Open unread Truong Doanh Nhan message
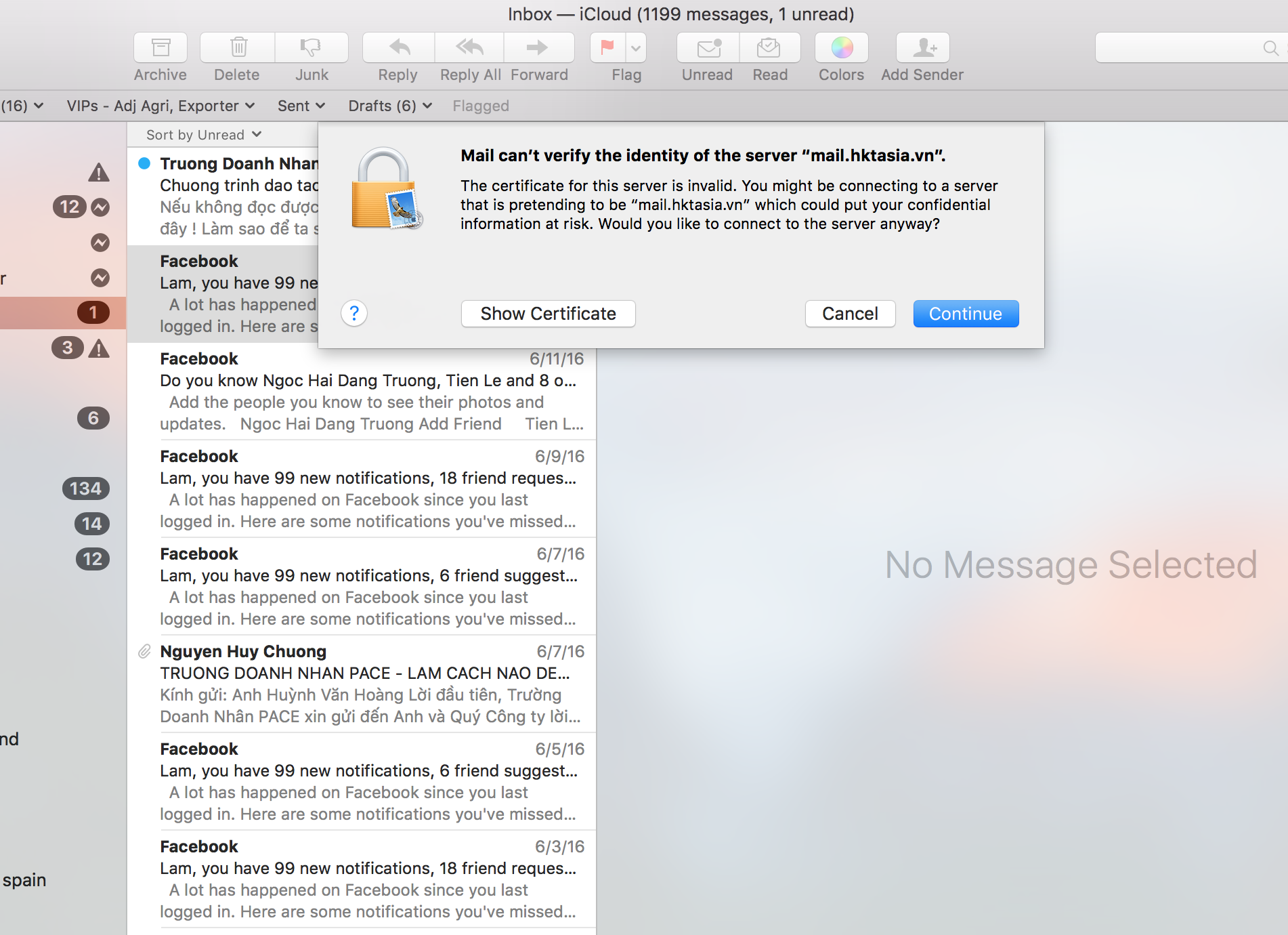 click(x=223, y=196)
